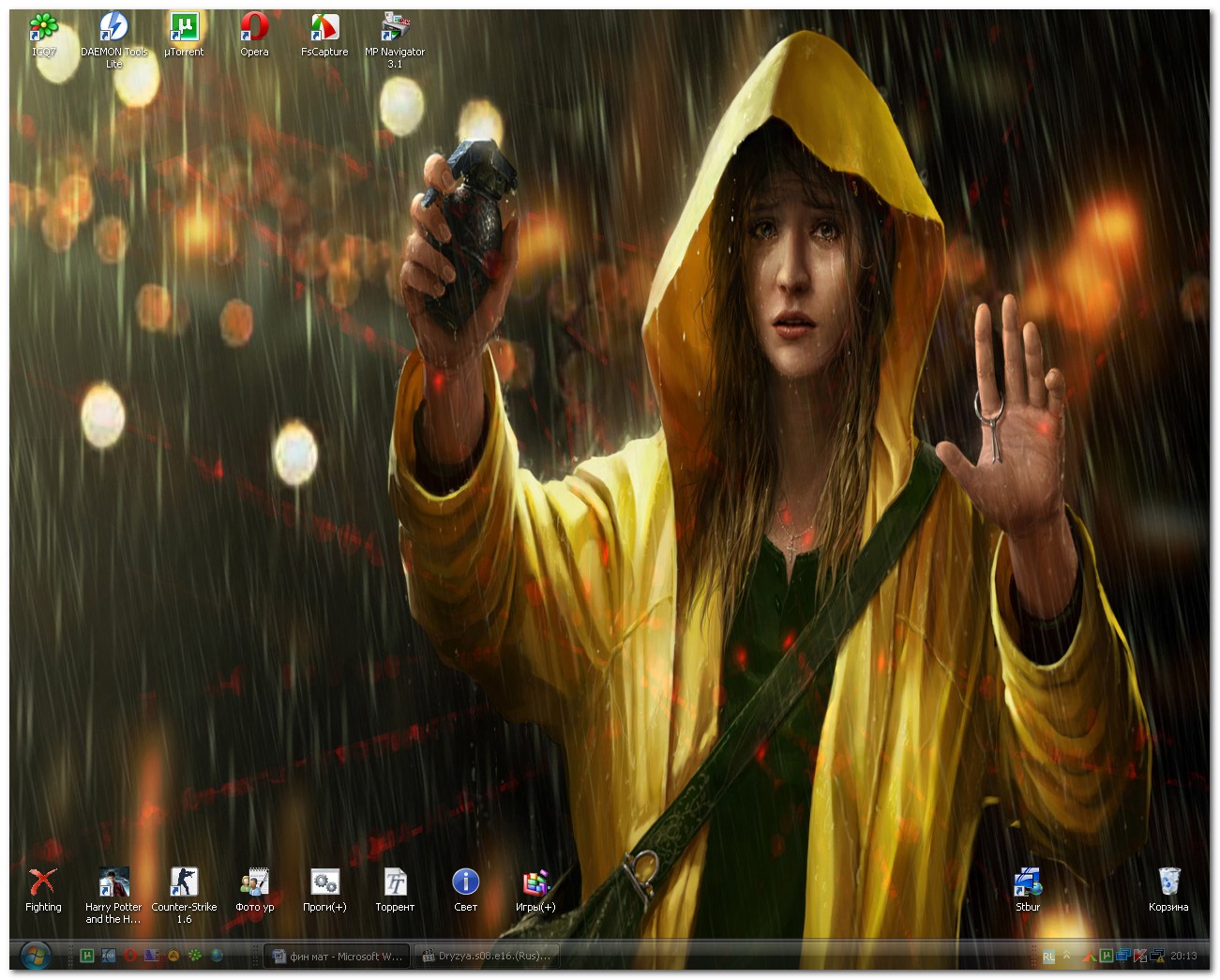Switch to Dryzya.s08.e16 video taskbar button
1220x980 pixels.
487,957
